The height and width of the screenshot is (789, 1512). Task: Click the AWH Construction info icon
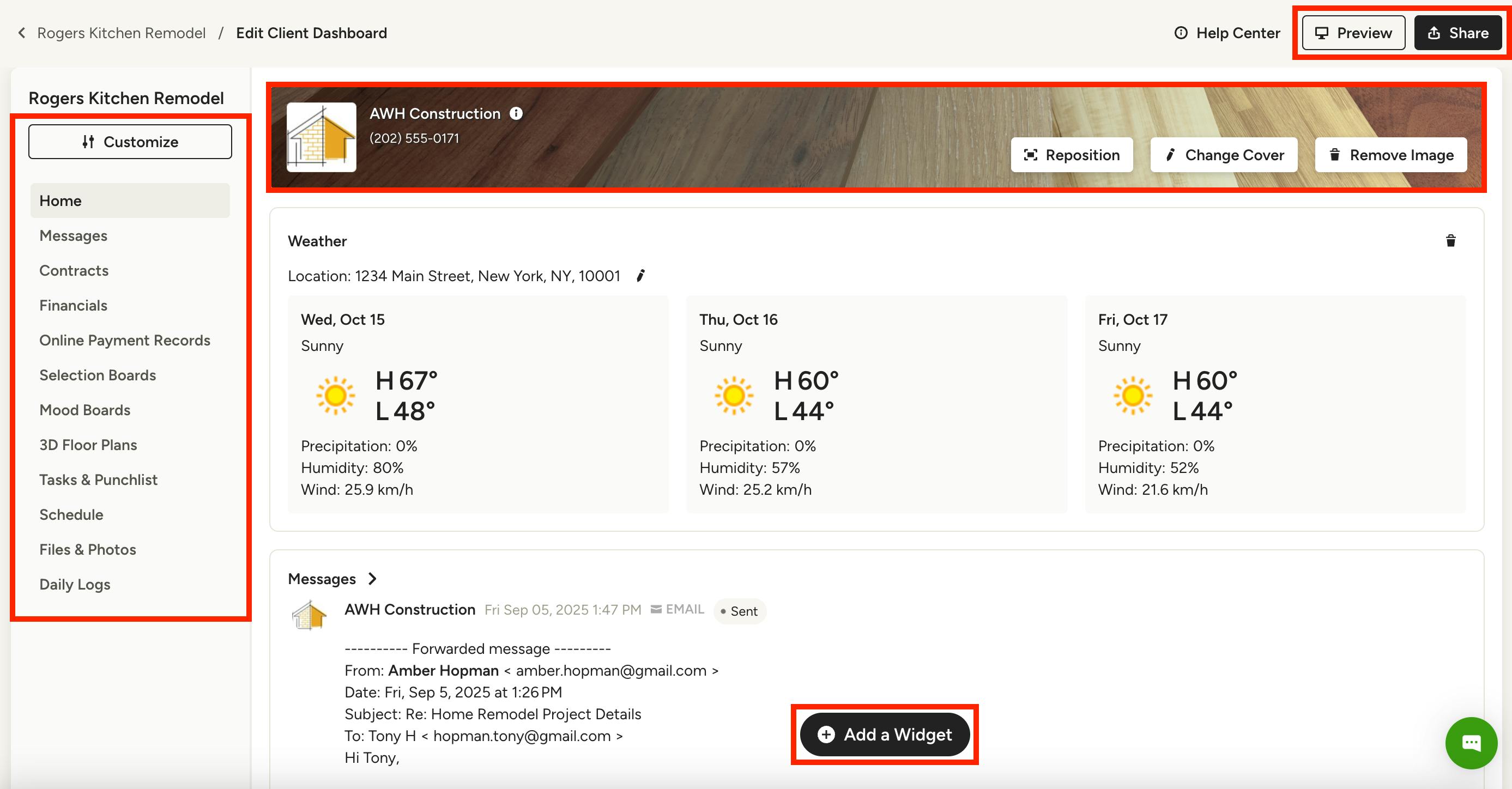click(x=516, y=113)
